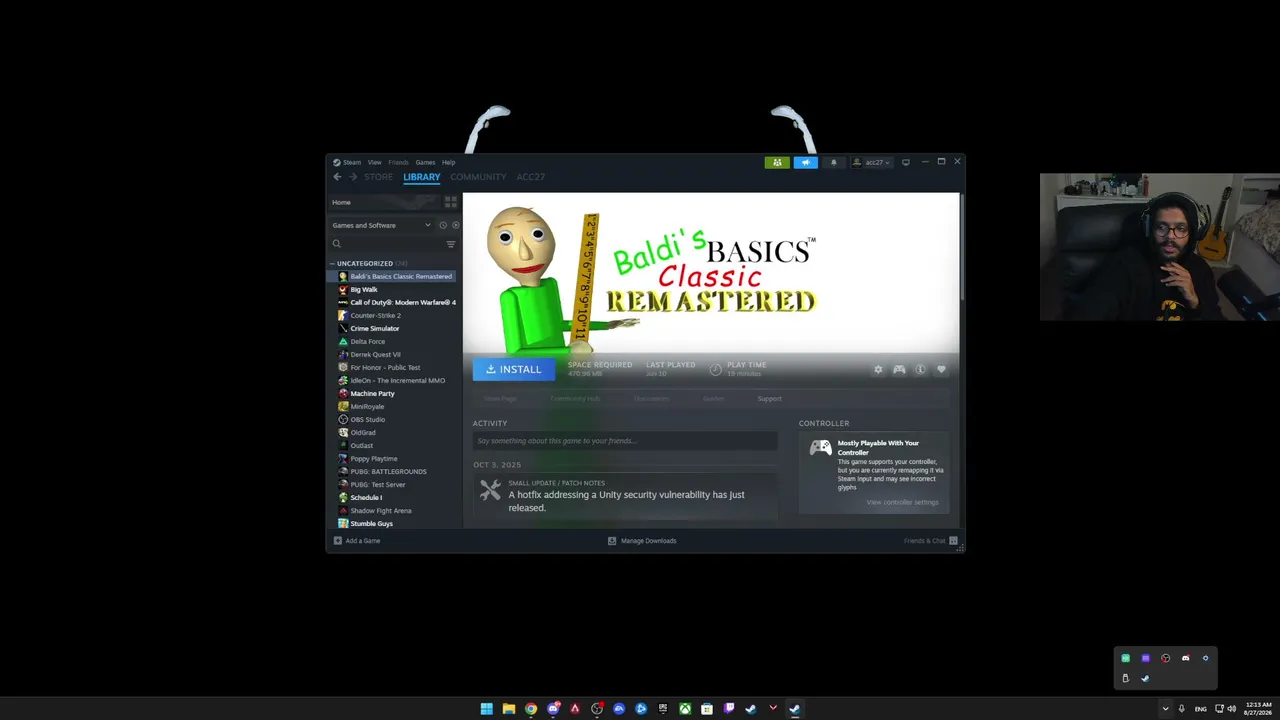Screen dimensions: 1280x720
Task: Open File Explorer from the taskbar
Action: tap(509, 709)
